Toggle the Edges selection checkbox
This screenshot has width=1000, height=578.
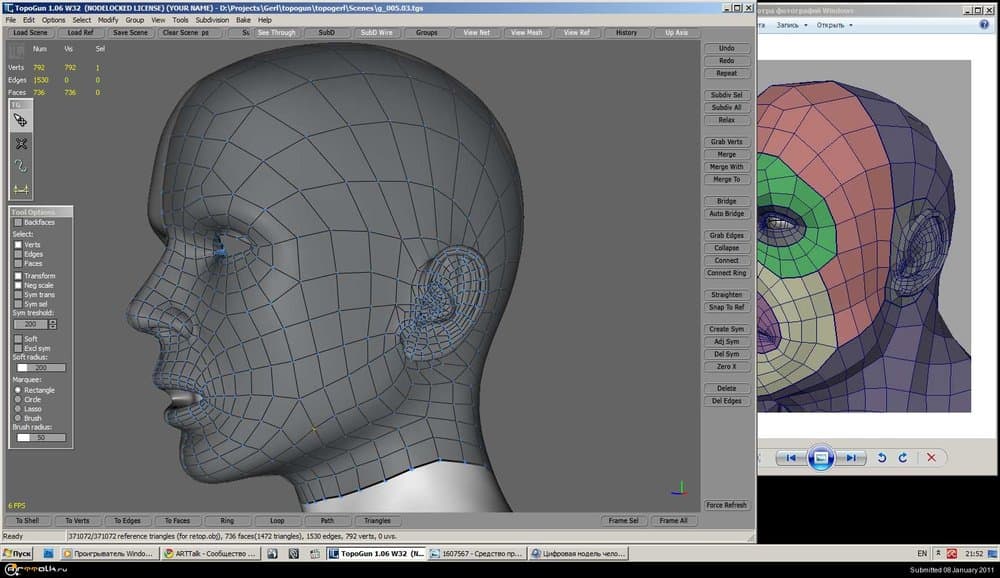coord(18,254)
